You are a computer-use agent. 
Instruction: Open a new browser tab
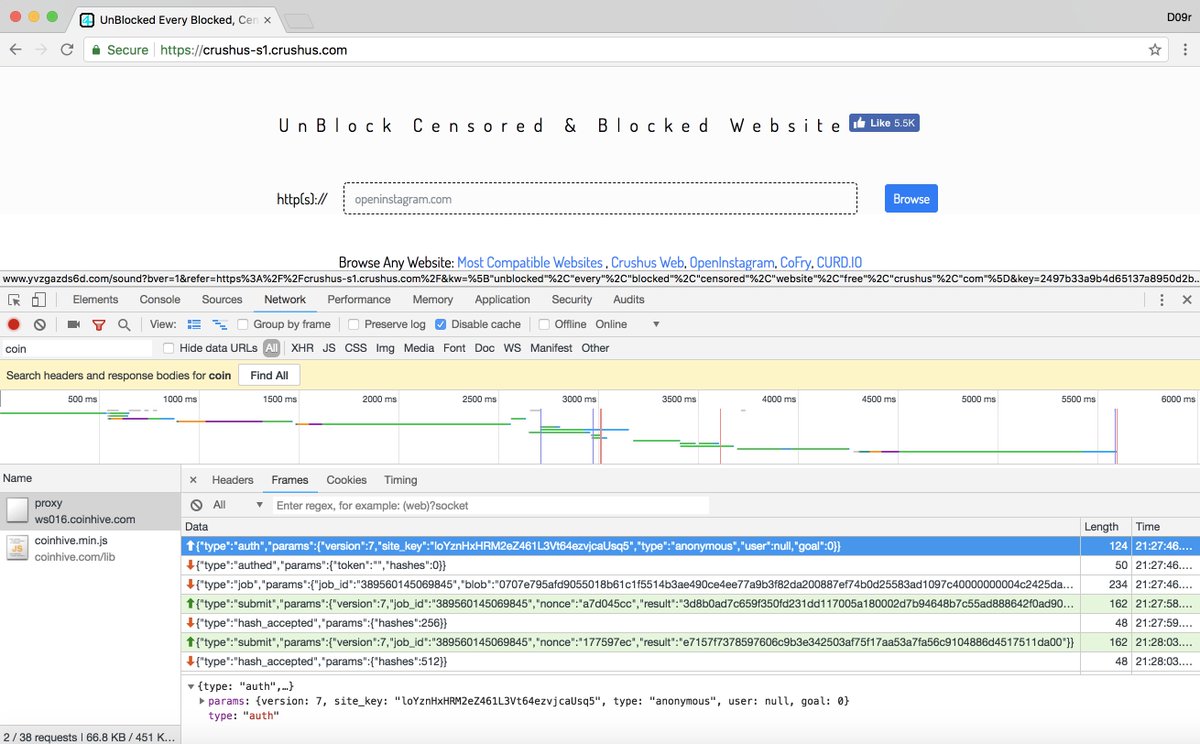pyautogui.click(x=298, y=20)
